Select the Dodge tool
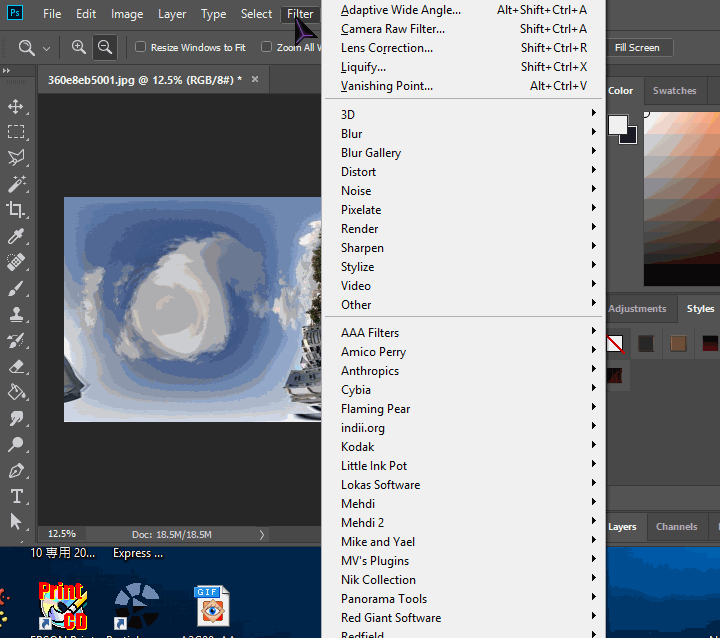720x638 pixels. tap(16, 445)
